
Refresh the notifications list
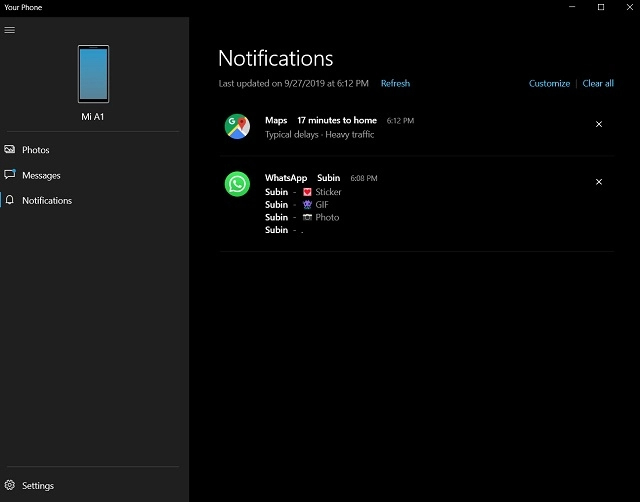395,84
